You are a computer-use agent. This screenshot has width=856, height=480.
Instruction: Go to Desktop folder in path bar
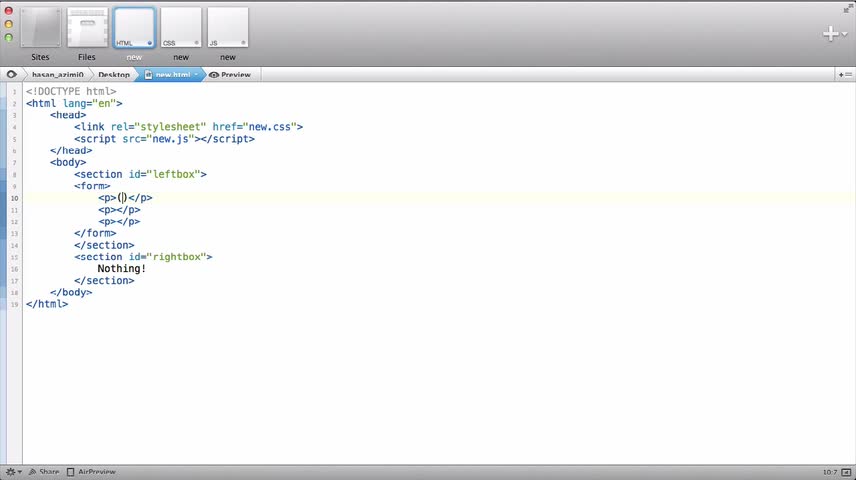114,75
